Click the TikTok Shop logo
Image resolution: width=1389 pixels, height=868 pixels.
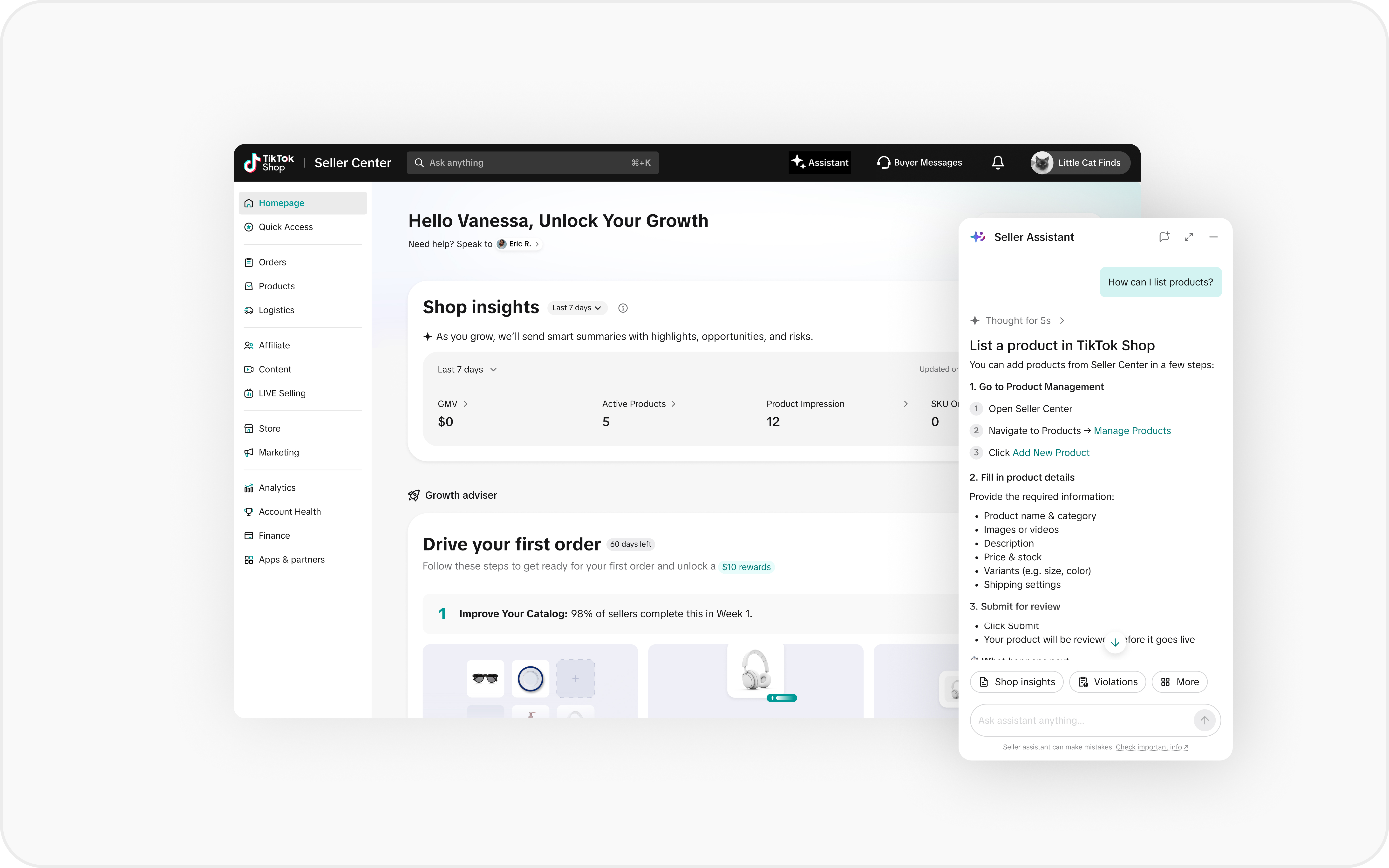[269, 163]
